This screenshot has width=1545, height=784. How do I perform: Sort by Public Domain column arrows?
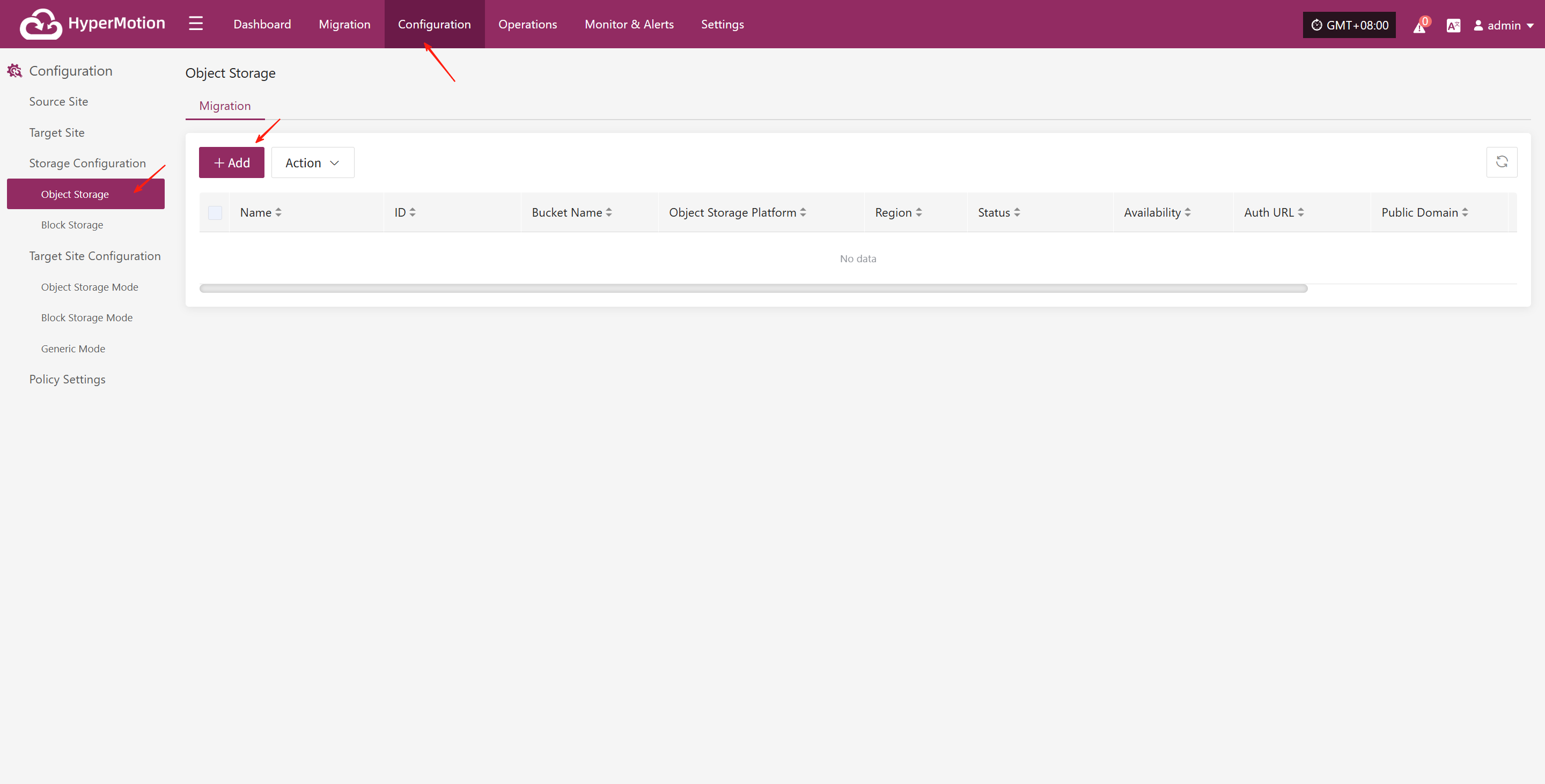pyautogui.click(x=1465, y=212)
